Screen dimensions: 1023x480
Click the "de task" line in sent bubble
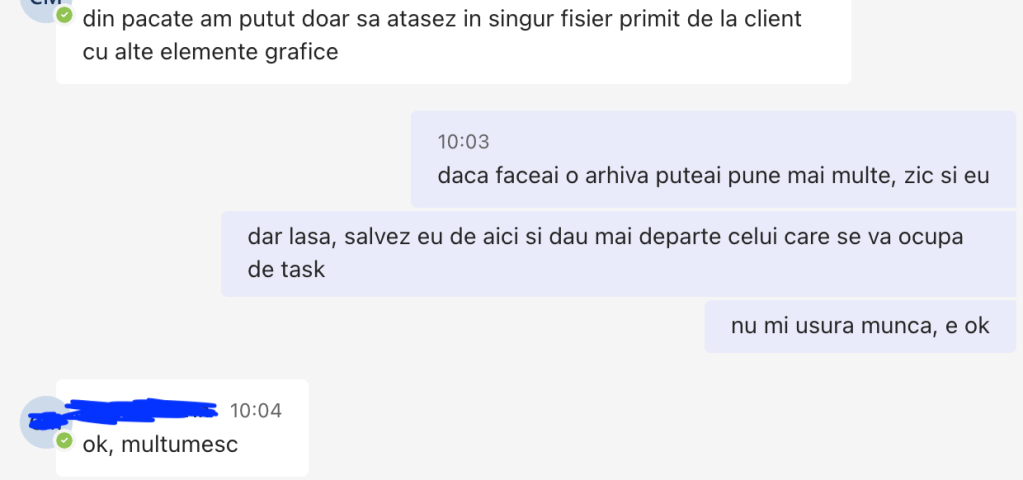286,269
